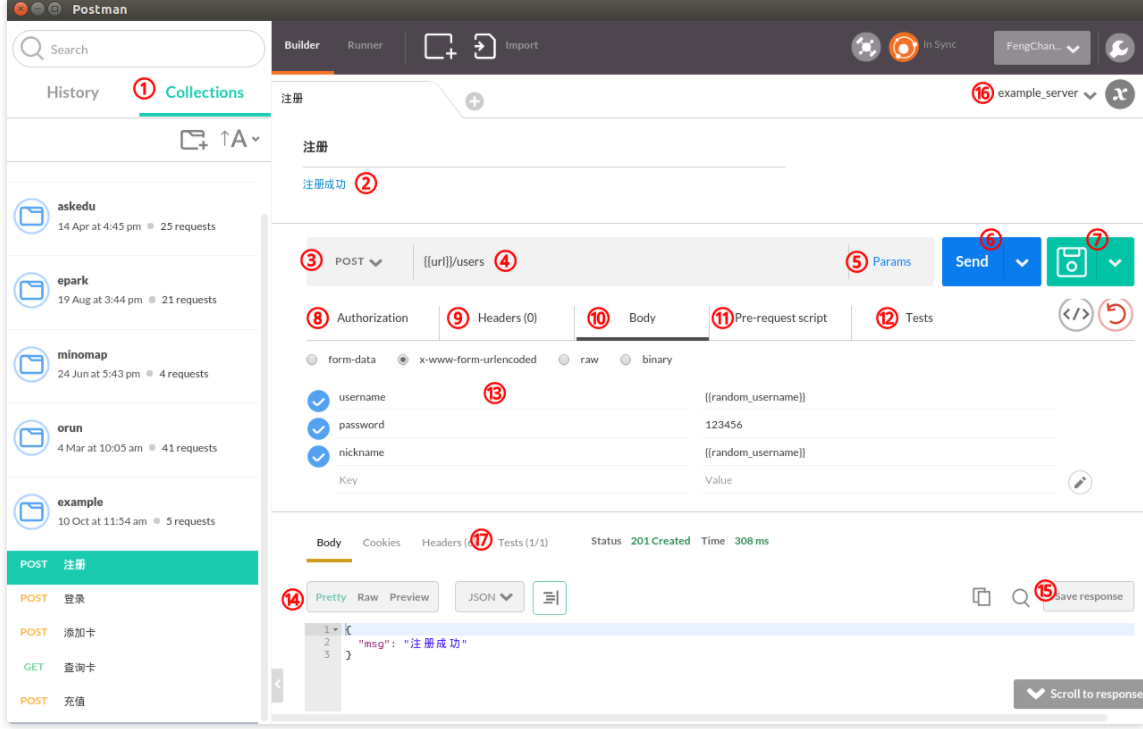Open the interceptor/proxy capture icon

point(866,47)
